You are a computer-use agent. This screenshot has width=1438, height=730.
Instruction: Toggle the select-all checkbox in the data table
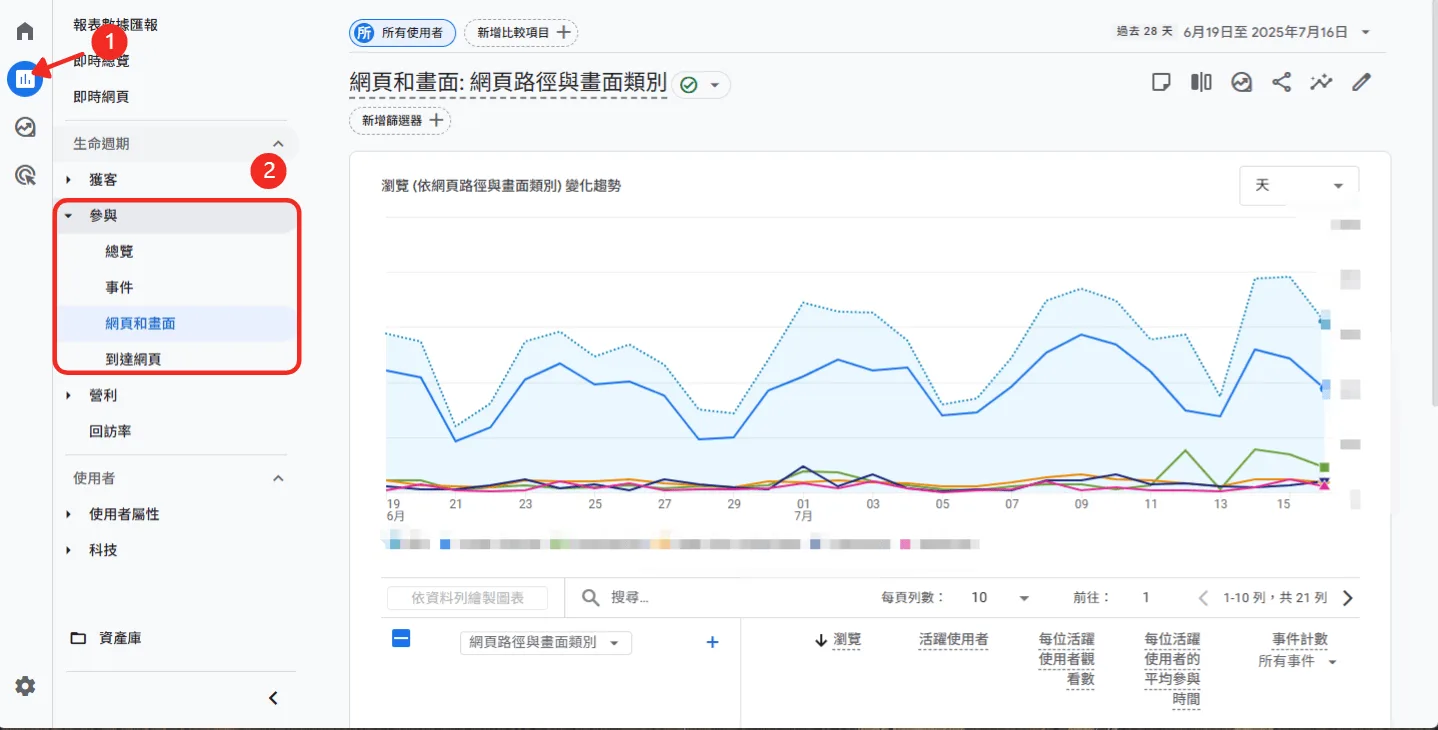tap(401, 638)
